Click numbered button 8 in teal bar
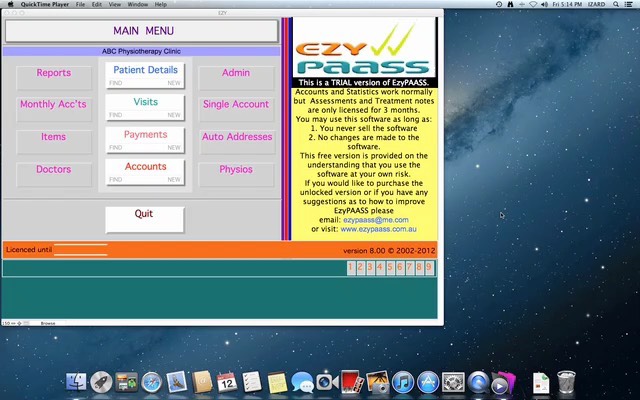The height and width of the screenshot is (400, 640). click(x=419, y=268)
